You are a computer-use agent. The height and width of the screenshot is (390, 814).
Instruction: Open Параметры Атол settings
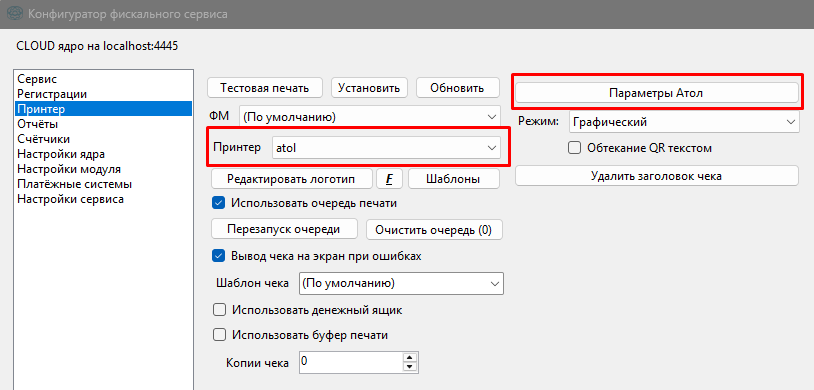point(656,92)
